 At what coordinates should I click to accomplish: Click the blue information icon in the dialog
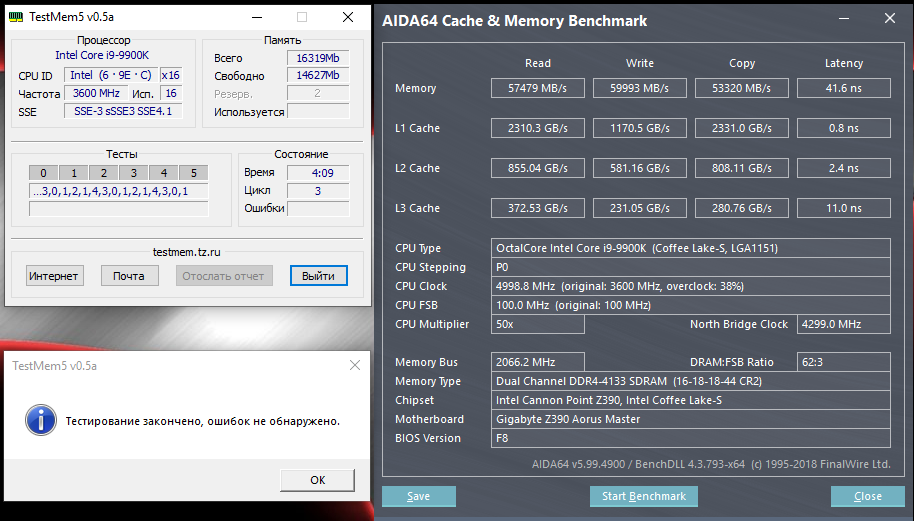[40, 420]
